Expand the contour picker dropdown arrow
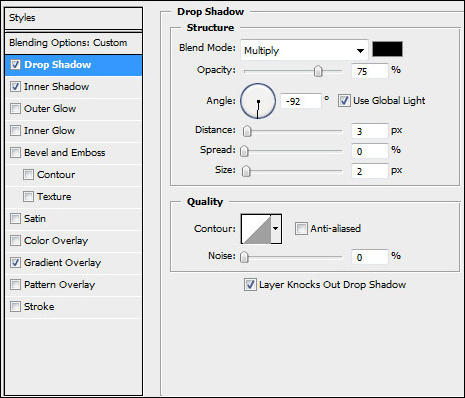 pos(276,229)
